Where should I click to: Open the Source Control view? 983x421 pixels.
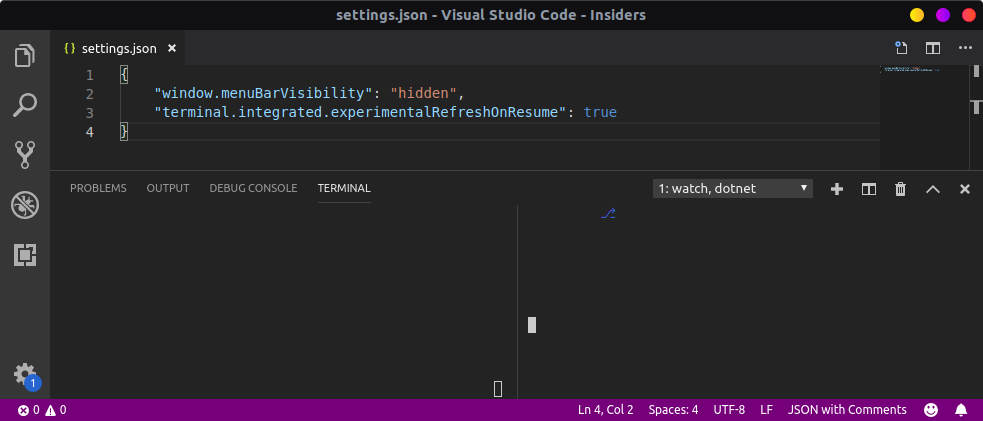coord(25,155)
